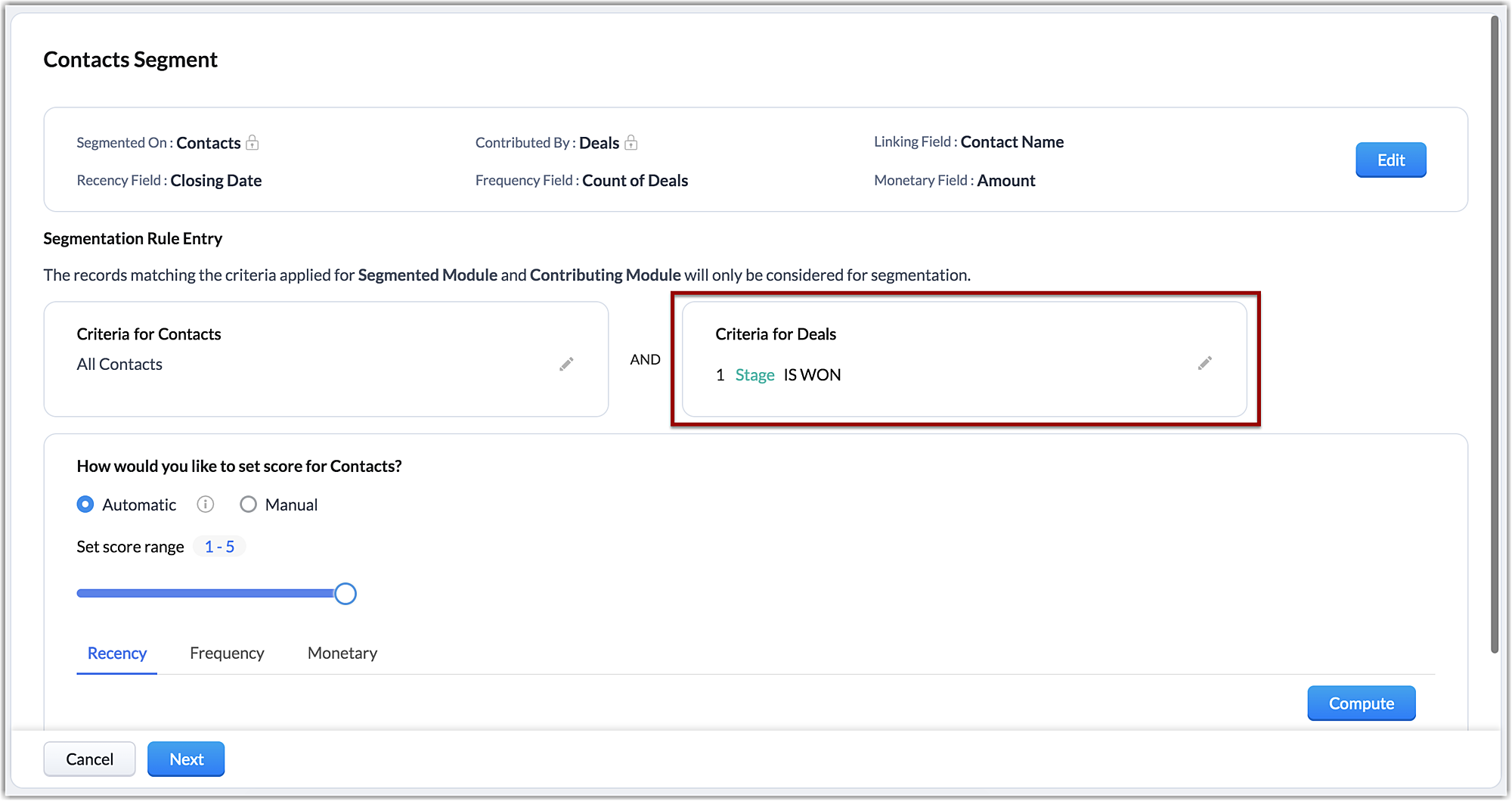Click the lock icon beside Segmented On Contacts
Image resolution: width=1512 pixels, height=801 pixels.
coord(253,143)
